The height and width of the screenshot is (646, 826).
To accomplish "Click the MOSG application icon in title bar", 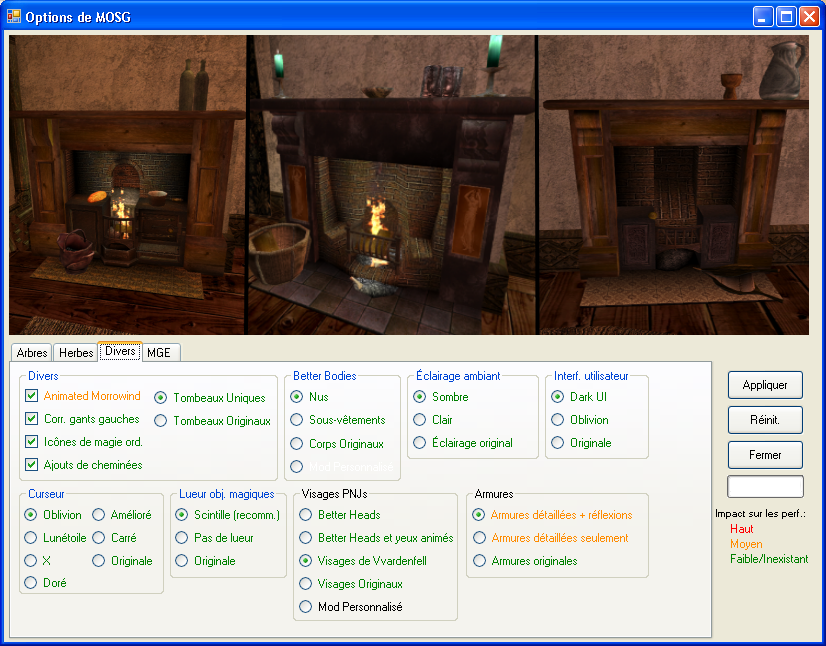I will tap(14, 16).
